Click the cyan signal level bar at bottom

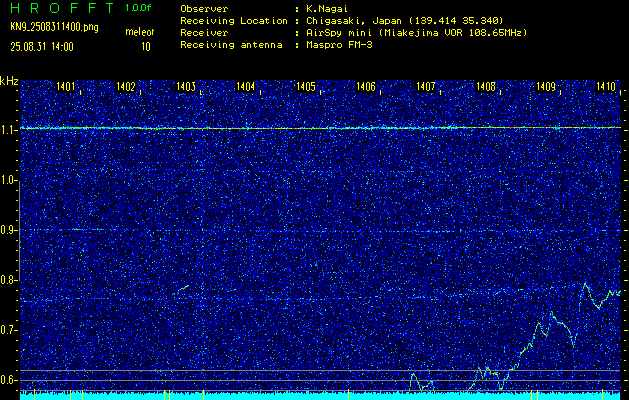[x=321, y=396]
